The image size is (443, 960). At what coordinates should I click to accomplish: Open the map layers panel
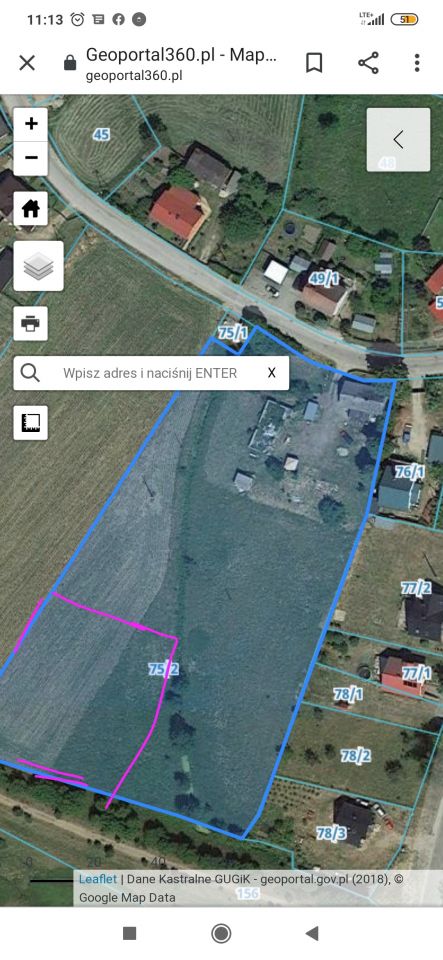click(39, 266)
